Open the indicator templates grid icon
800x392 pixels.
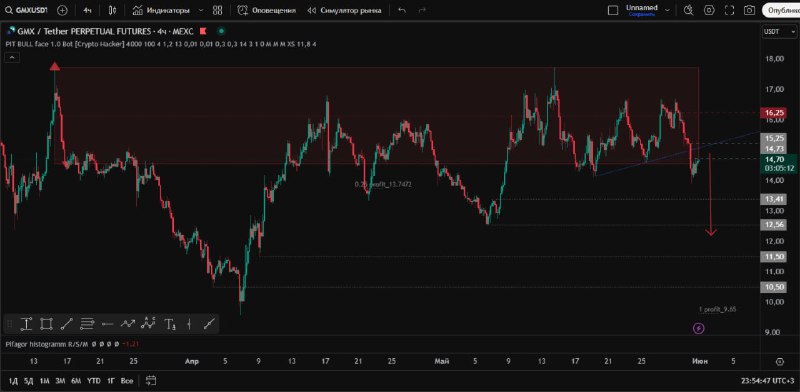point(218,10)
